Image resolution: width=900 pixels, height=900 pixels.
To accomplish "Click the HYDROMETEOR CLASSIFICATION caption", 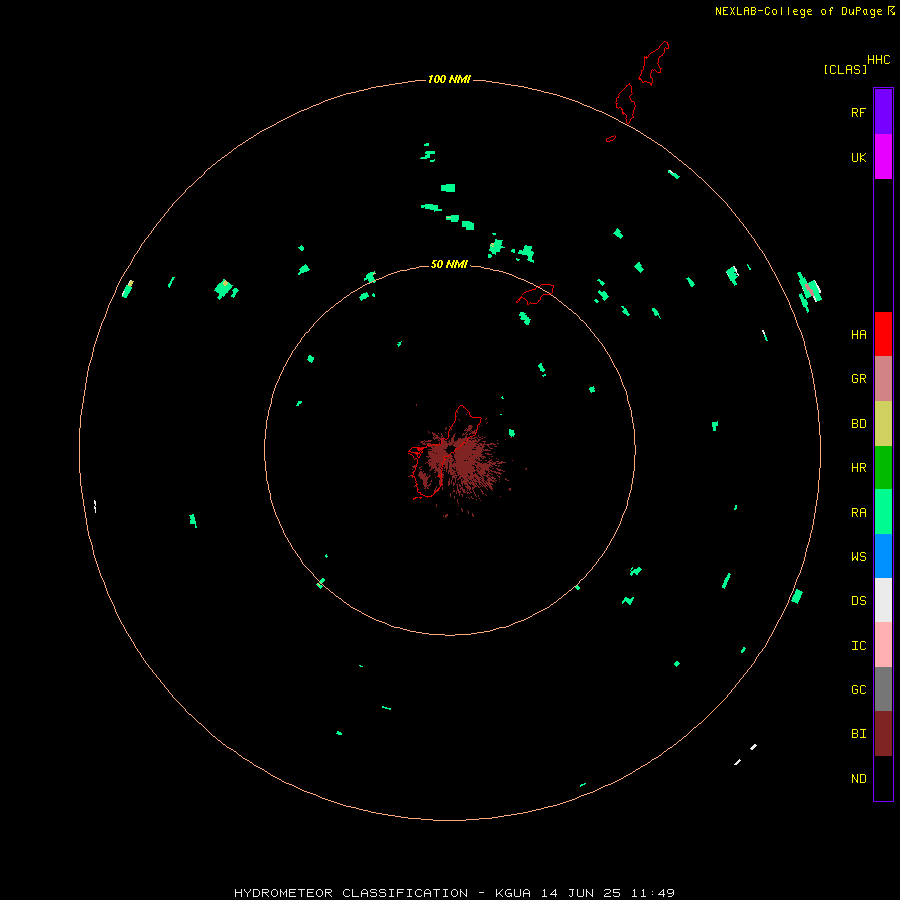I will 351,893.
